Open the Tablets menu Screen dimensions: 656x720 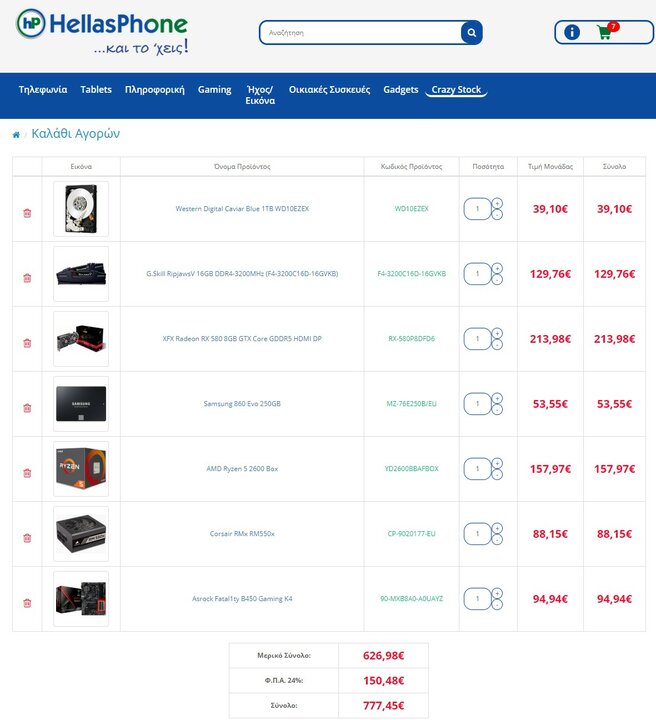click(x=96, y=90)
